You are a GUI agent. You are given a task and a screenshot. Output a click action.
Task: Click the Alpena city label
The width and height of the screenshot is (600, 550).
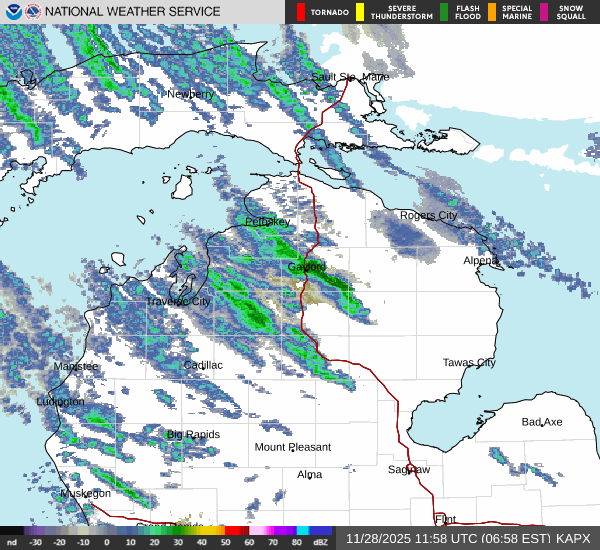coord(480,260)
